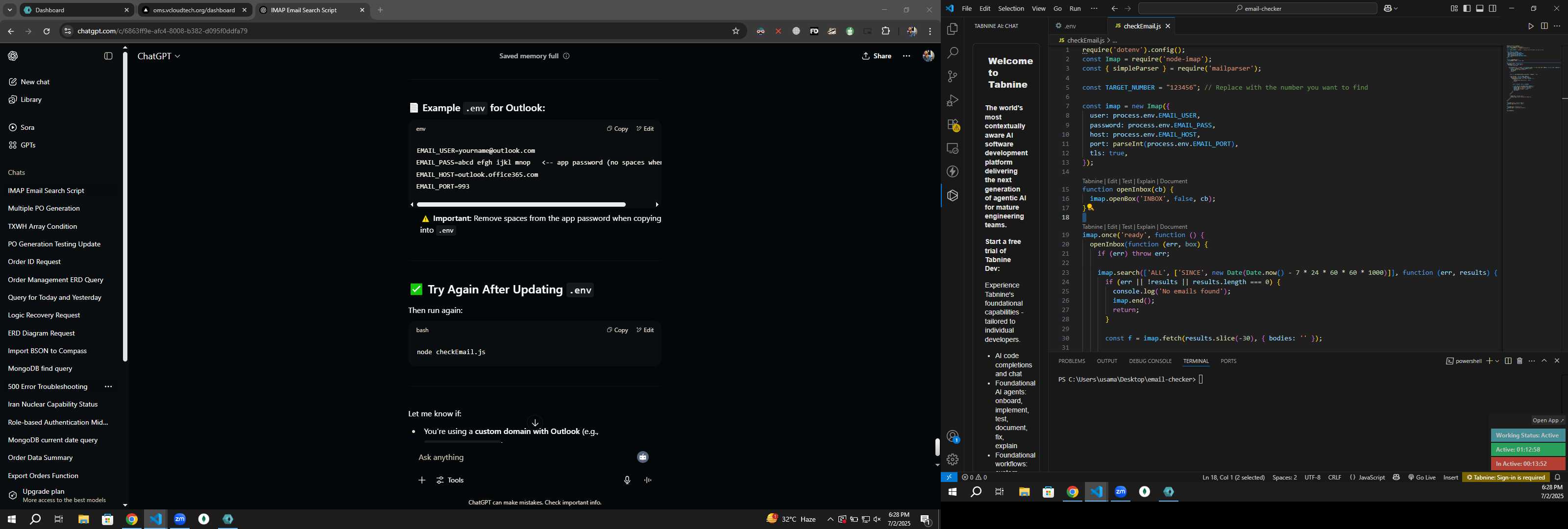
Task: Open ChatGPT conversation options three dots
Action: 906,56
